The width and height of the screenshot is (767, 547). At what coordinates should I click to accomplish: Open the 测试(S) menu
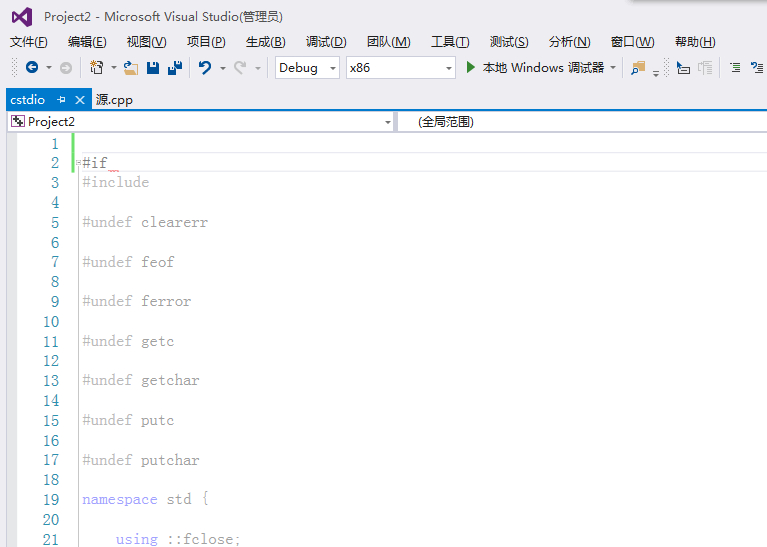point(509,42)
